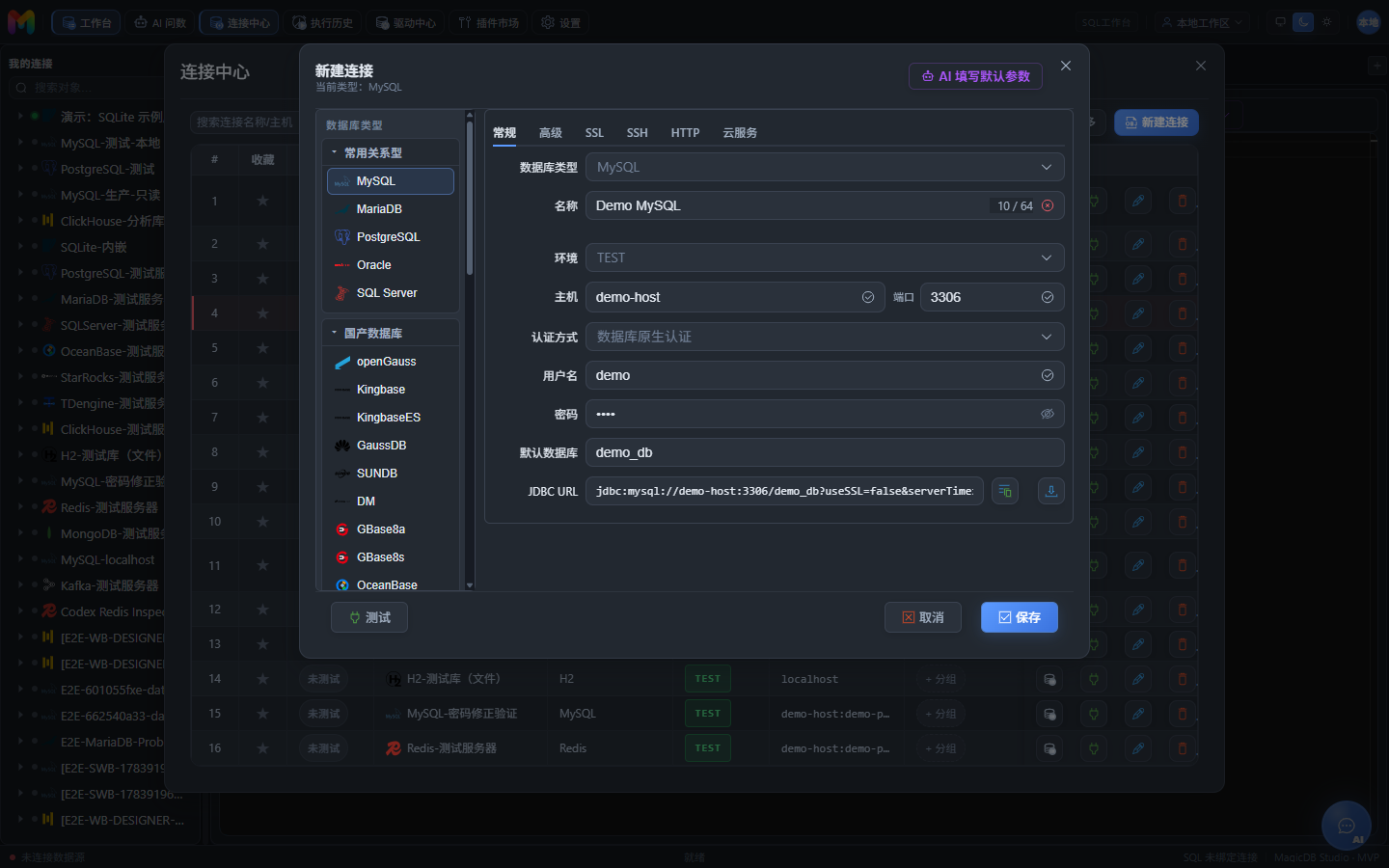Screen dimensions: 1389x868
Task: Toggle password visibility eye icon
Action: [1048, 414]
